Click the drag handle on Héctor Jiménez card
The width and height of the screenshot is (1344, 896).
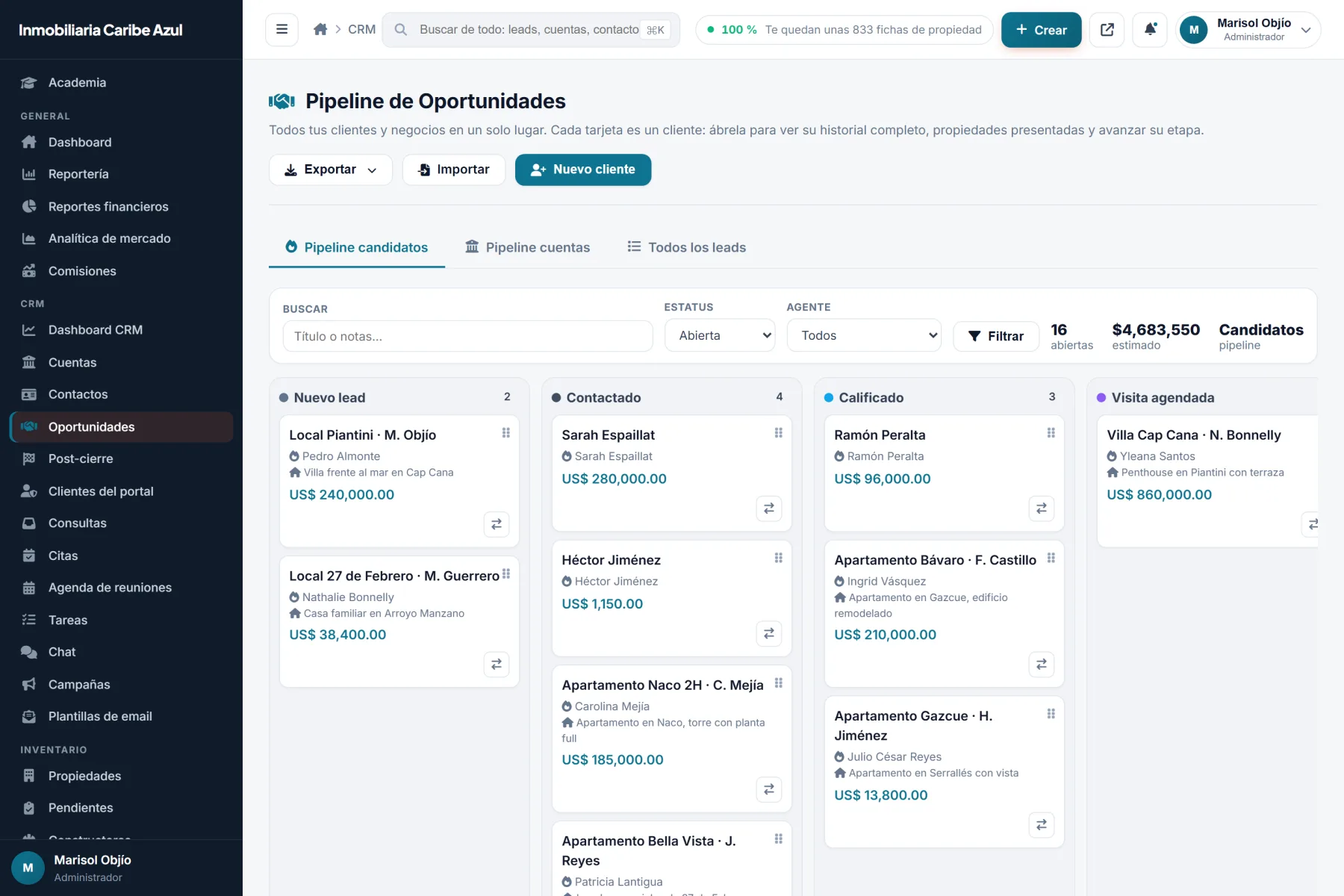pos(778,558)
